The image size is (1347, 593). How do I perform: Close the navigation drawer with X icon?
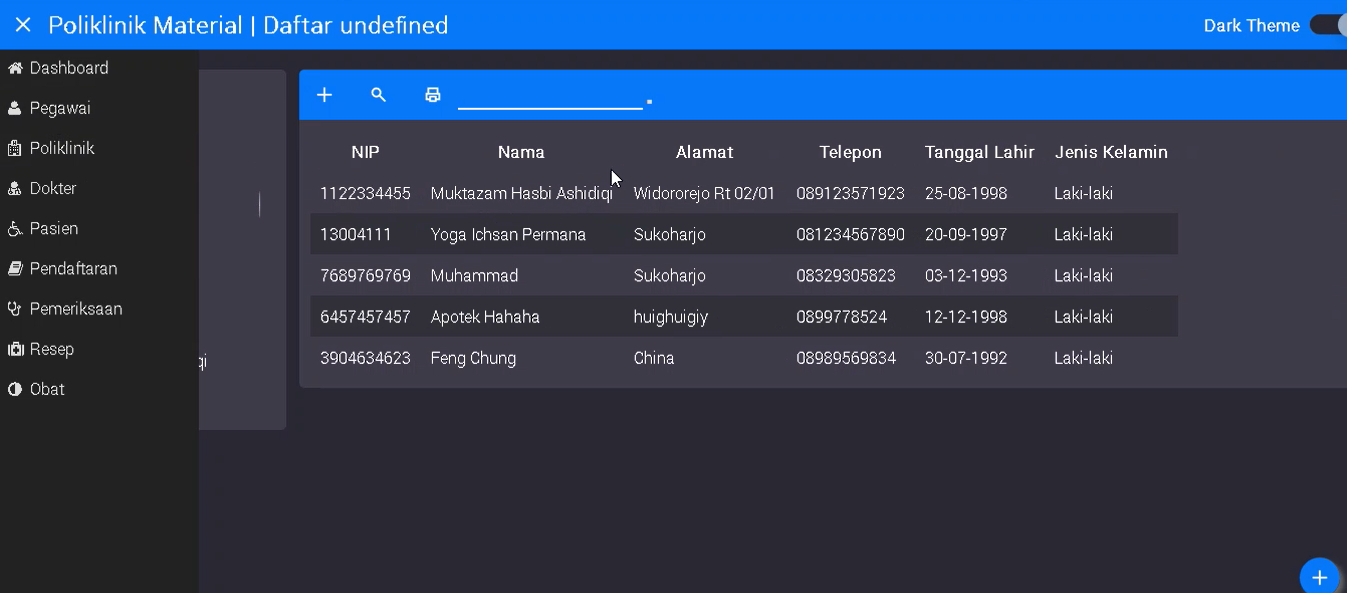click(x=23, y=25)
